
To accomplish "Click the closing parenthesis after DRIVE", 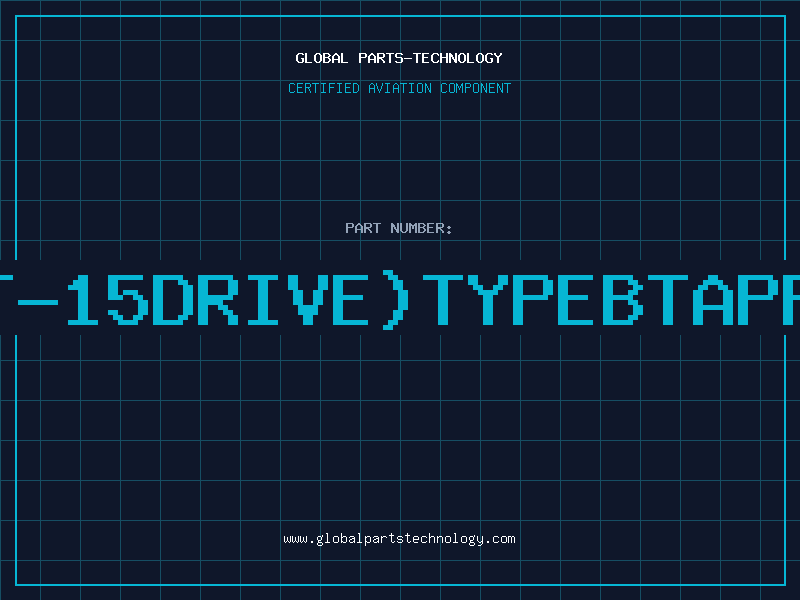I will [x=396, y=299].
